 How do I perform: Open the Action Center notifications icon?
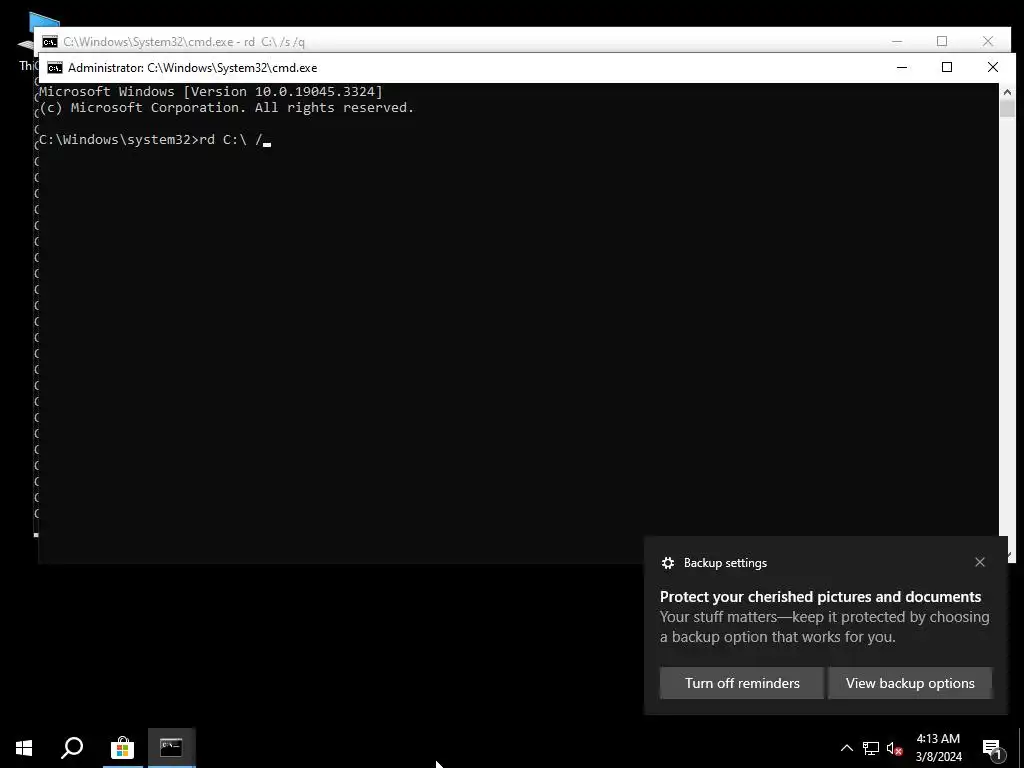click(x=992, y=749)
